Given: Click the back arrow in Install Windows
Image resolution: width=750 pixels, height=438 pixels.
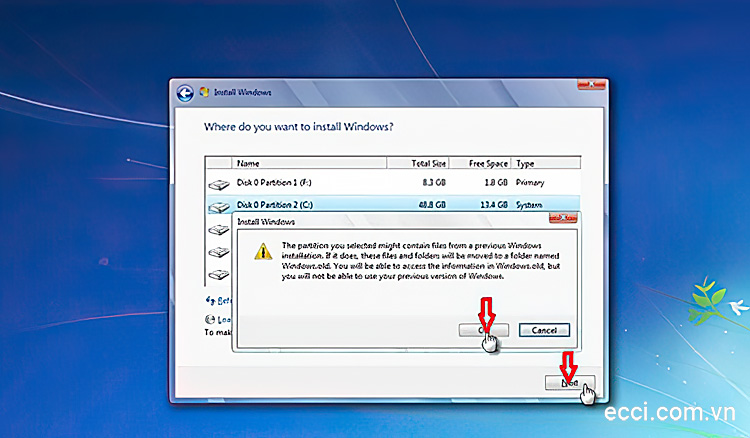Looking at the screenshot, I should [x=185, y=93].
